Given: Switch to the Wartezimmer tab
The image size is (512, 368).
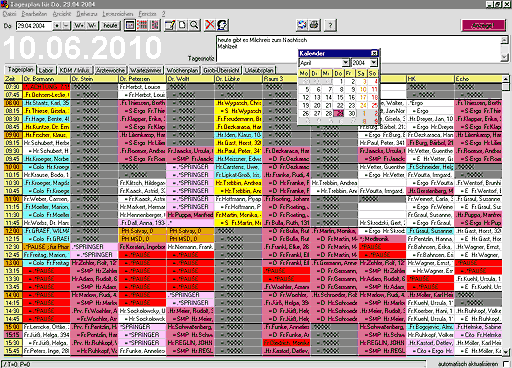Looking at the screenshot, I should click(146, 70).
